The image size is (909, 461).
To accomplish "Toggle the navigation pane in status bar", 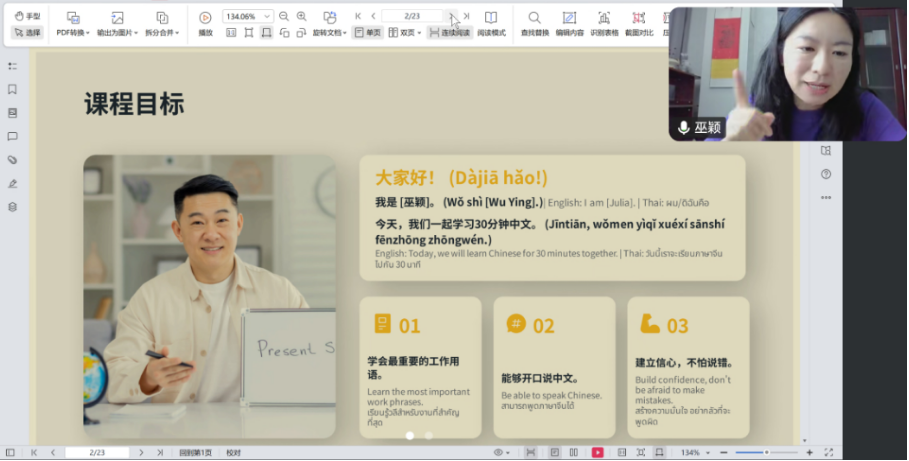I will pyautogui.click(x=10, y=452).
